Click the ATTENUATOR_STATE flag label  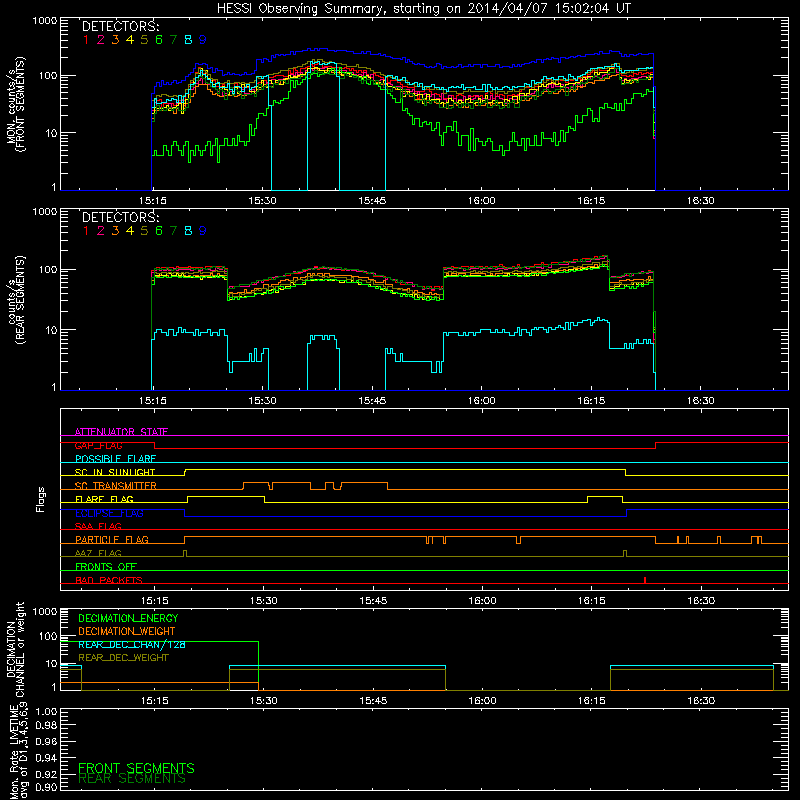[x=121, y=432]
